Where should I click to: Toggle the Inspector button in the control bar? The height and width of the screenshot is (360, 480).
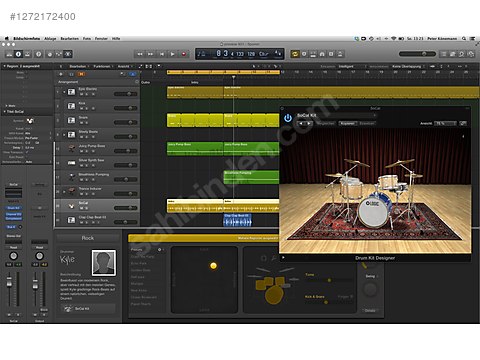pos(18,54)
